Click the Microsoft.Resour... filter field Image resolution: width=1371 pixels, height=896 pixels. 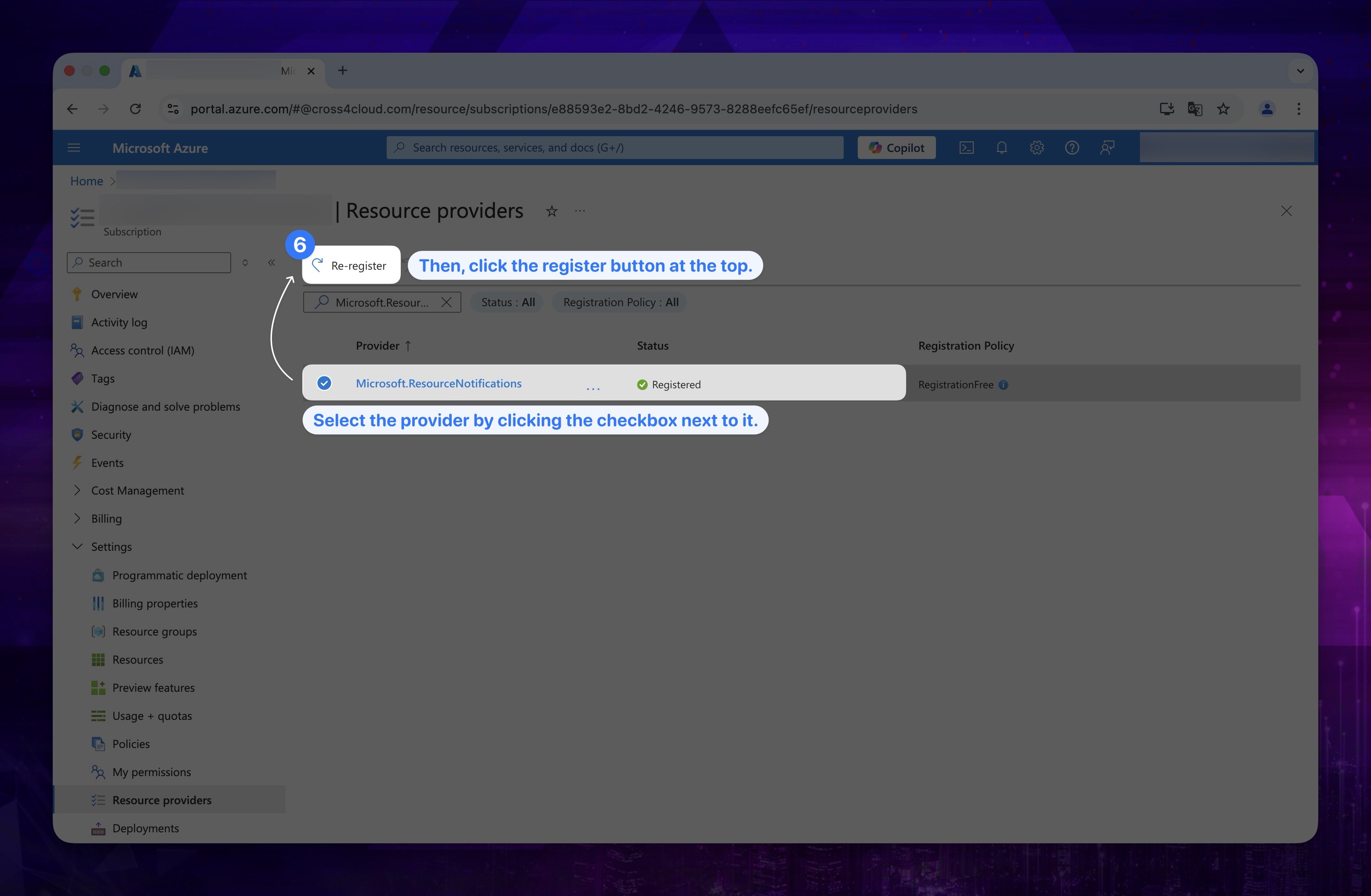pos(382,302)
